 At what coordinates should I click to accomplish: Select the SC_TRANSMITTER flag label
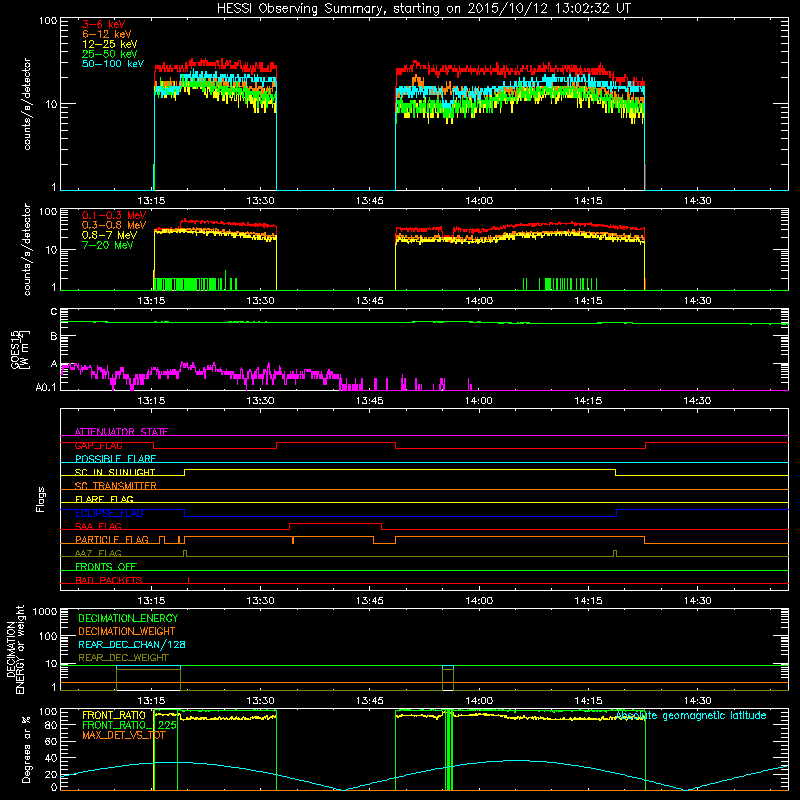115,486
